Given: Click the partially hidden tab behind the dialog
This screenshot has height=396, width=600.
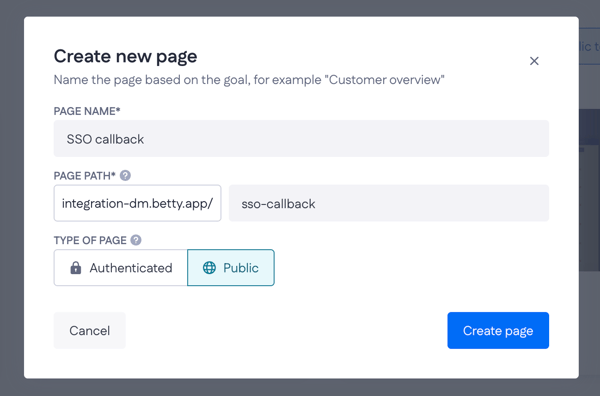Looking at the screenshot, I should coord(589,47).
